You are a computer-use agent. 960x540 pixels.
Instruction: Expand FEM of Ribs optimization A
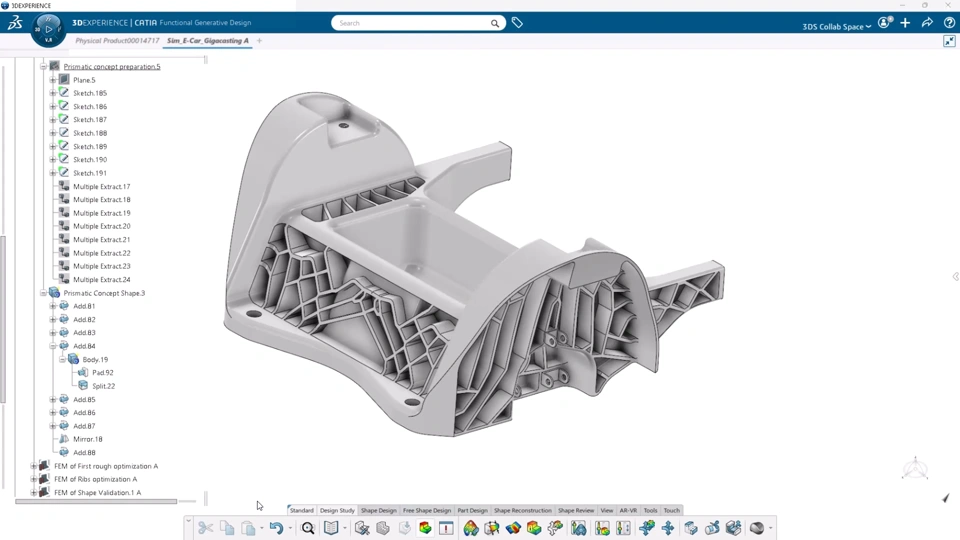pos(34,479)
